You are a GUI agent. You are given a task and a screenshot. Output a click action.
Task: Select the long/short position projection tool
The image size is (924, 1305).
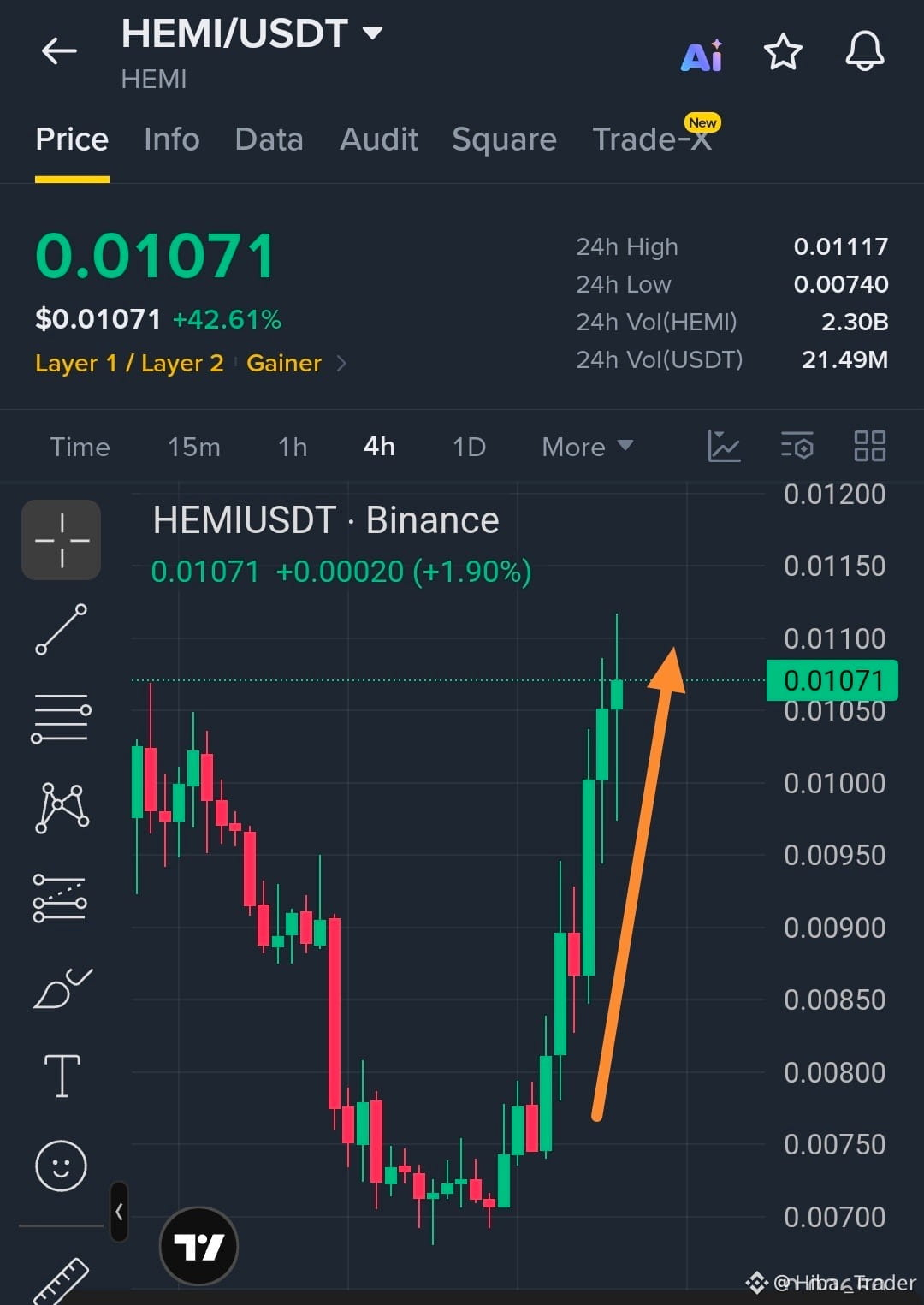(x=60, y=898)
